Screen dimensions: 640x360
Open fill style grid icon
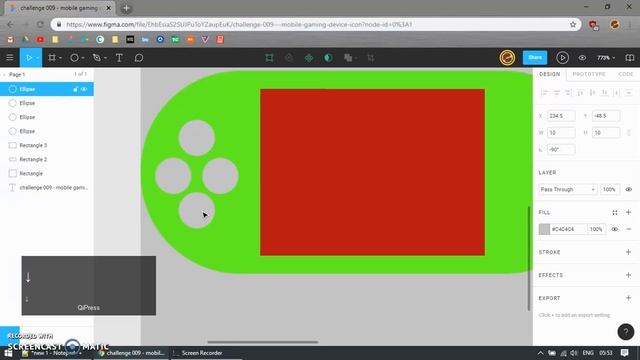click(615, 212)
